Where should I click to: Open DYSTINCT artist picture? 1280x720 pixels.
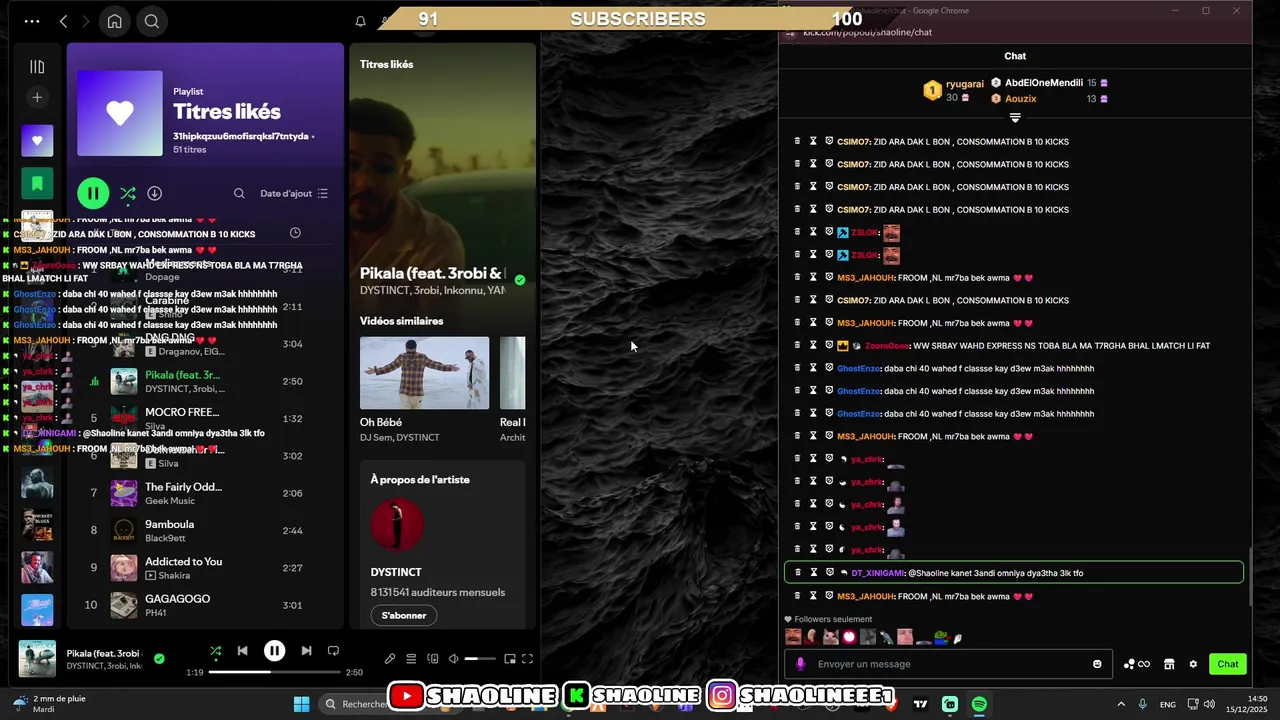397,525
